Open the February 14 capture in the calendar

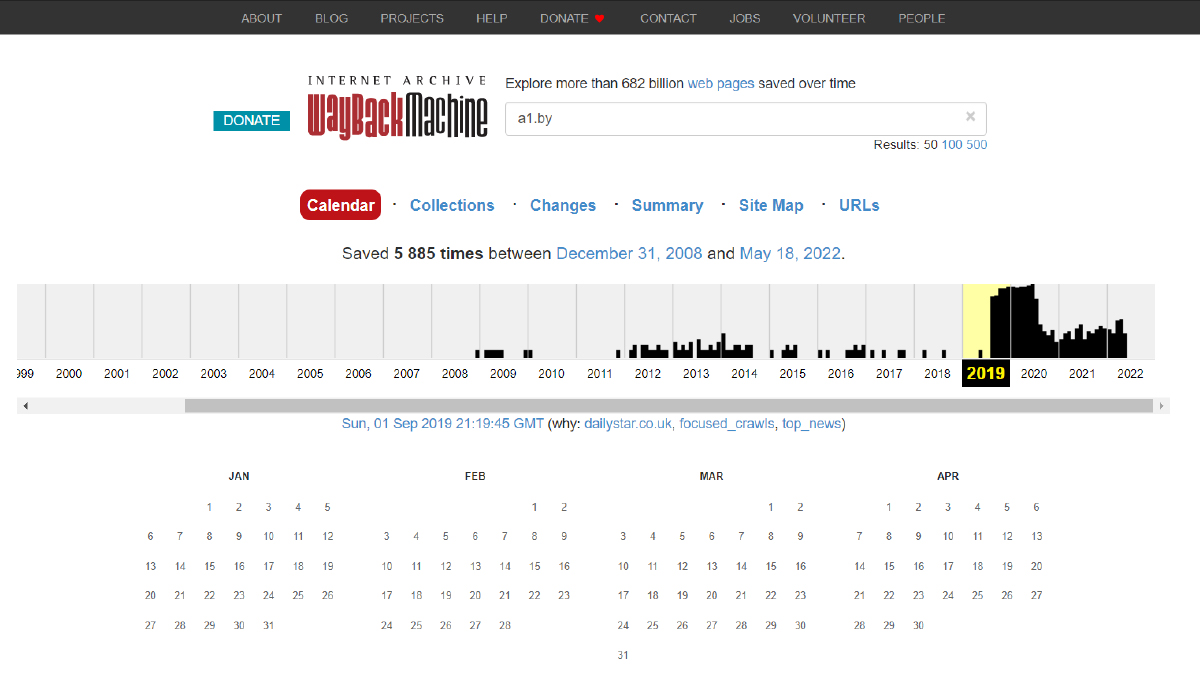click(x=505, y=566)
